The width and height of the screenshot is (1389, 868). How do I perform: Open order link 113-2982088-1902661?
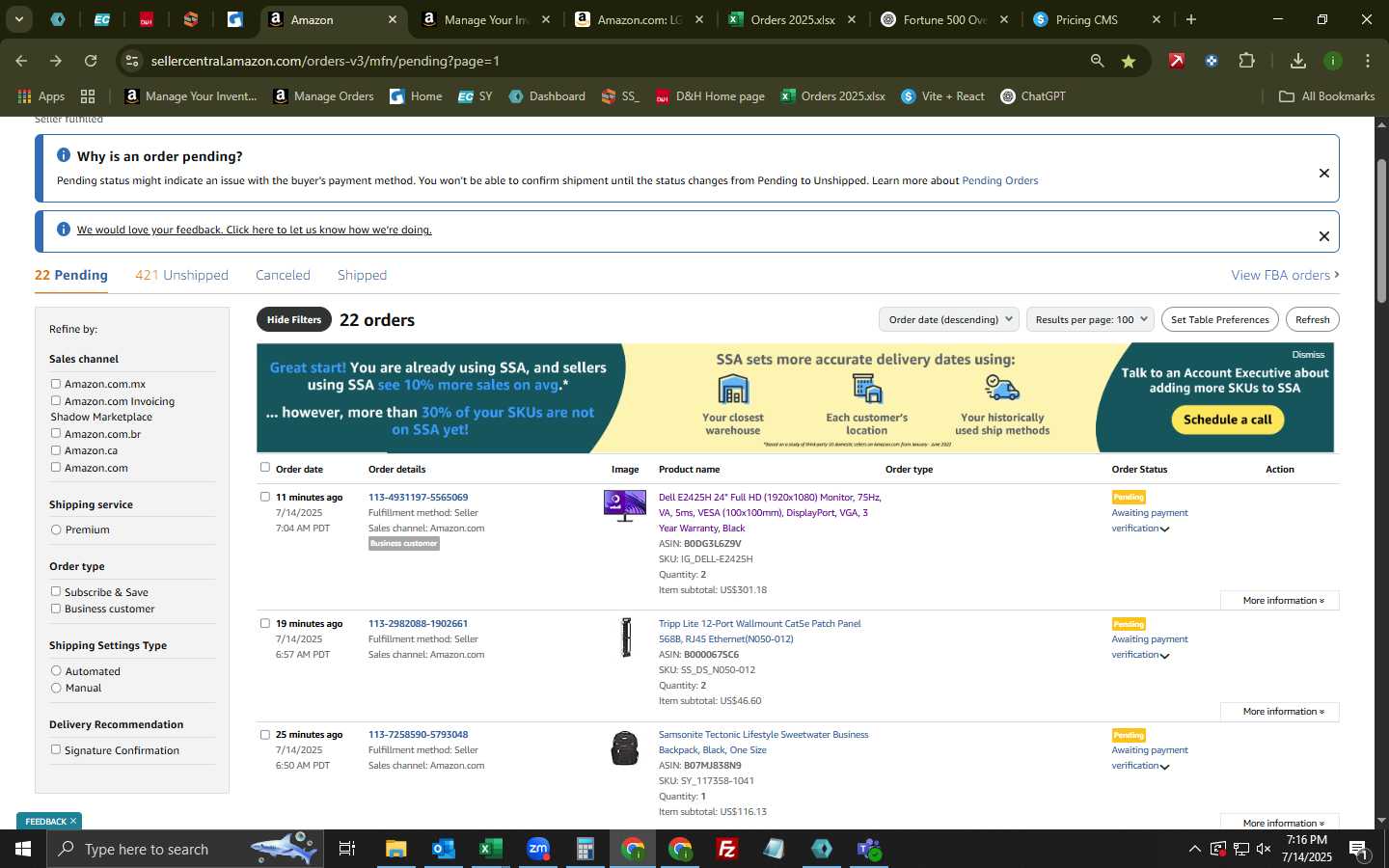coord(418,623)
